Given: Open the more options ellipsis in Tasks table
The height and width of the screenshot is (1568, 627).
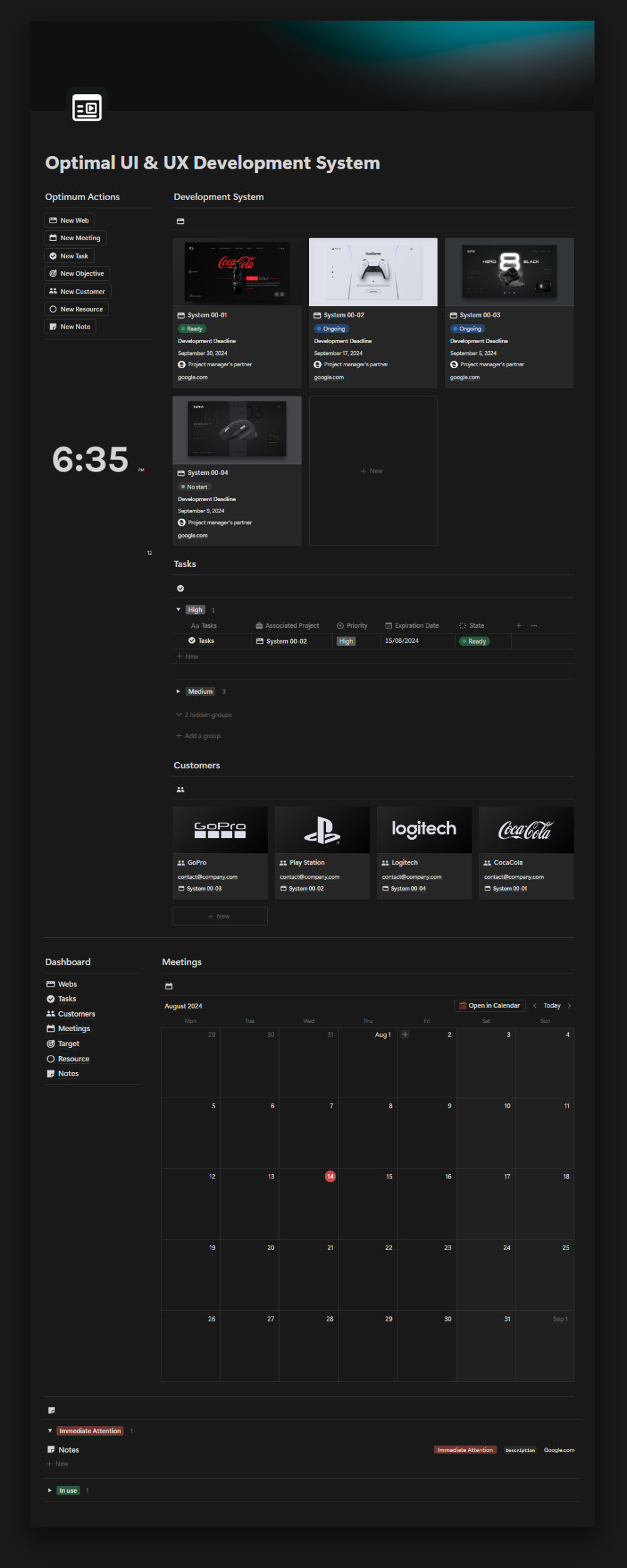Looking at the screenshot, I should coord(534,625).
